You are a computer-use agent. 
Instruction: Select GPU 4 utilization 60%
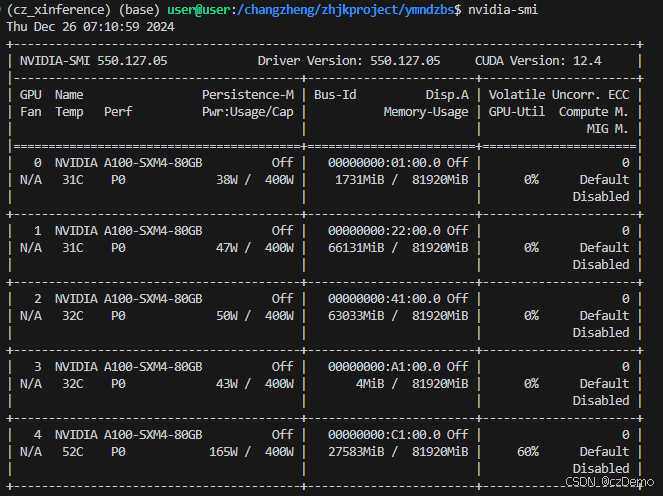pos(528,452)
